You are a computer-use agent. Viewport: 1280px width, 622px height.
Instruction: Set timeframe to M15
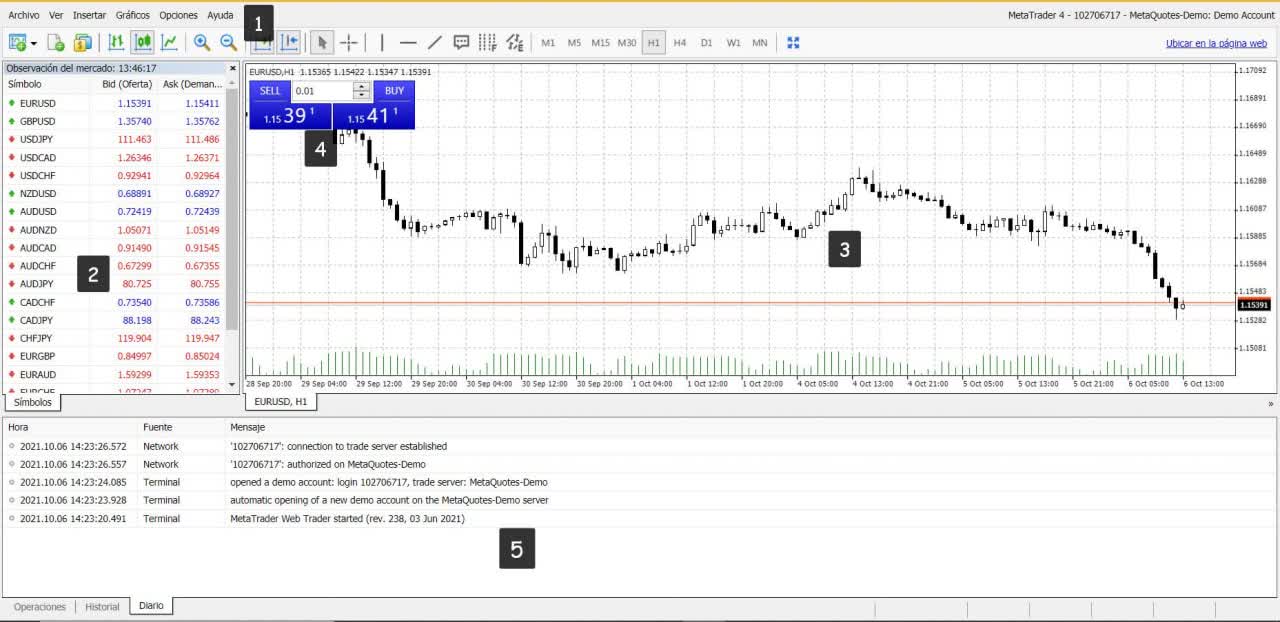[x=600, y=42]
